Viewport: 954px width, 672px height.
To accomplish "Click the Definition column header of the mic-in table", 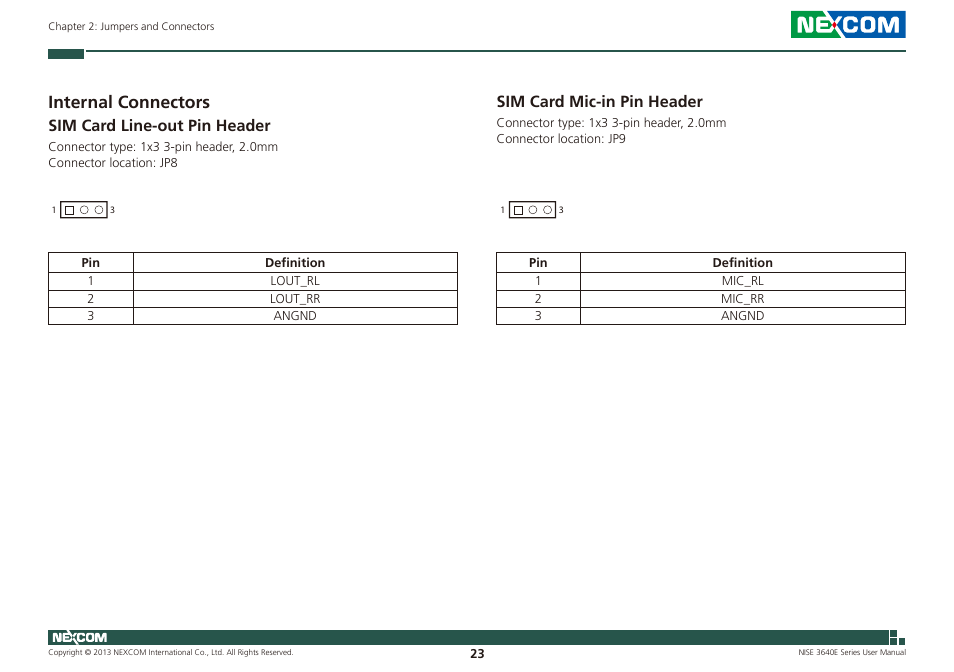I will (742, 263).
